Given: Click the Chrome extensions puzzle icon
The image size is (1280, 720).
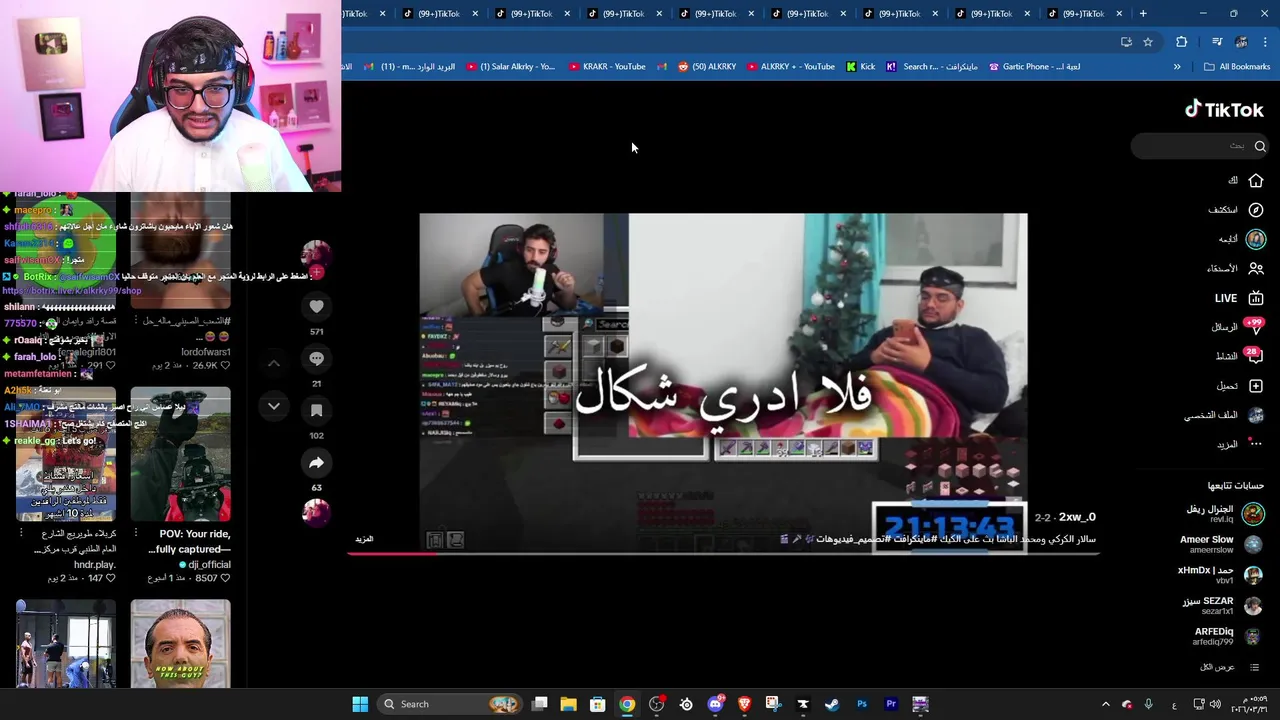Looking at the screenshot, I should point(1181,42).
